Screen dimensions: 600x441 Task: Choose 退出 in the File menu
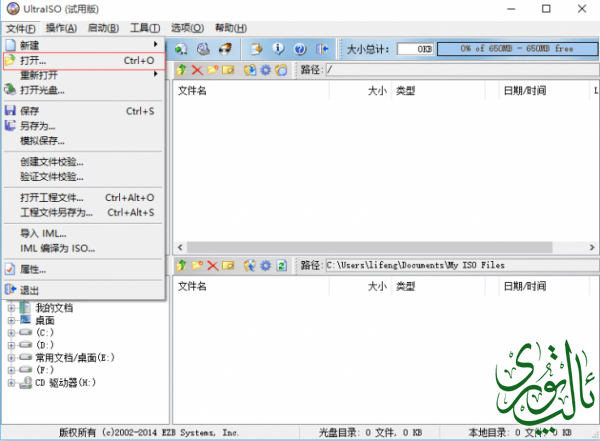84,290
